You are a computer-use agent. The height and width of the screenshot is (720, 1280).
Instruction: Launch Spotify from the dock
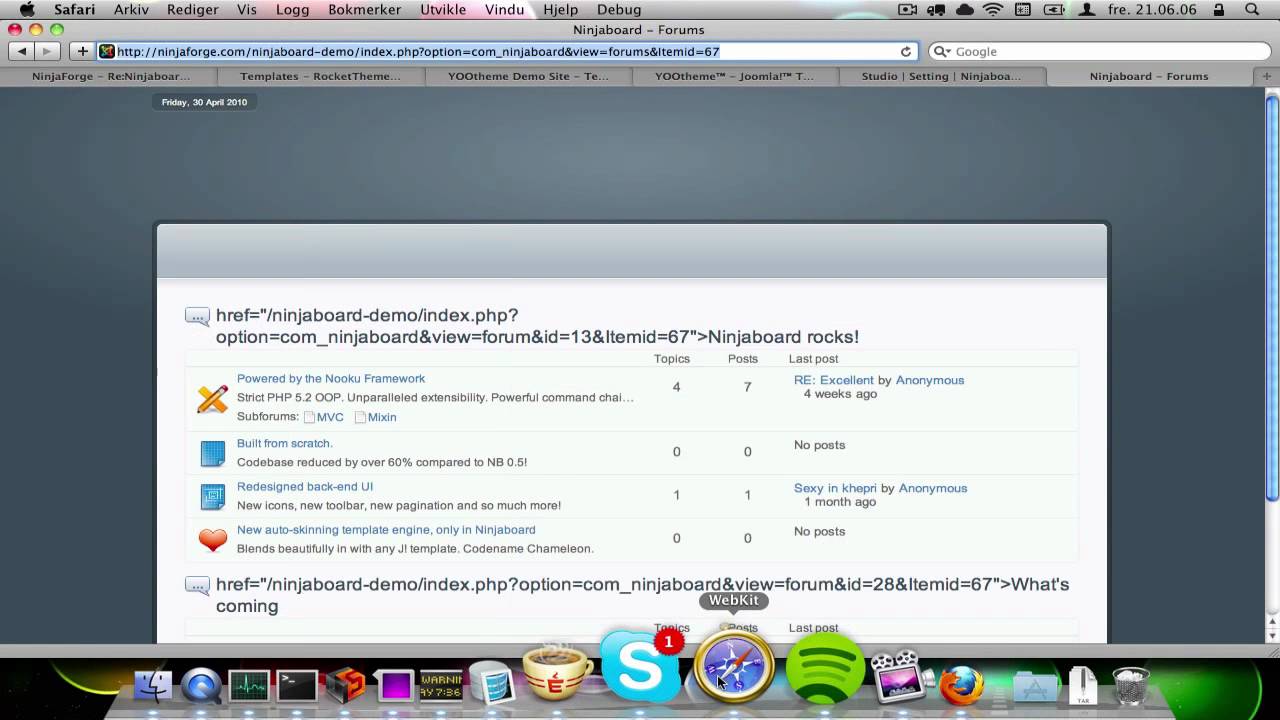point(825,667)
